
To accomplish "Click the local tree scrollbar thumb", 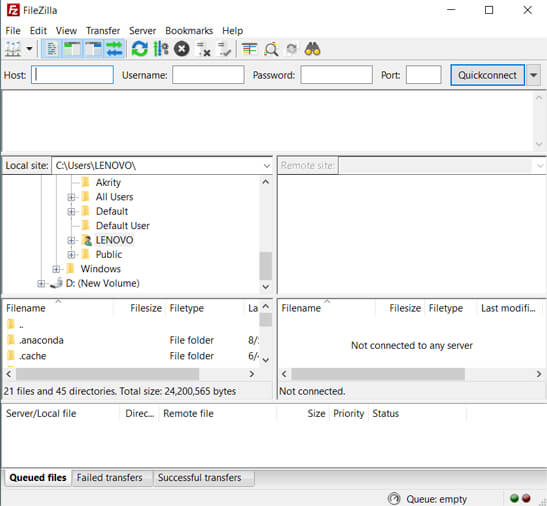I will click(x=265, y=266).
